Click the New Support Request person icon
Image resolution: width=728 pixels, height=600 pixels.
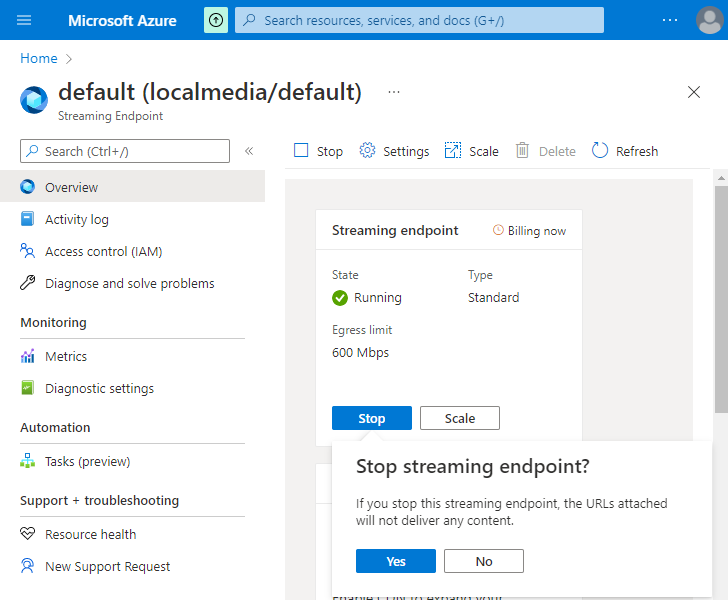(27, 566)
